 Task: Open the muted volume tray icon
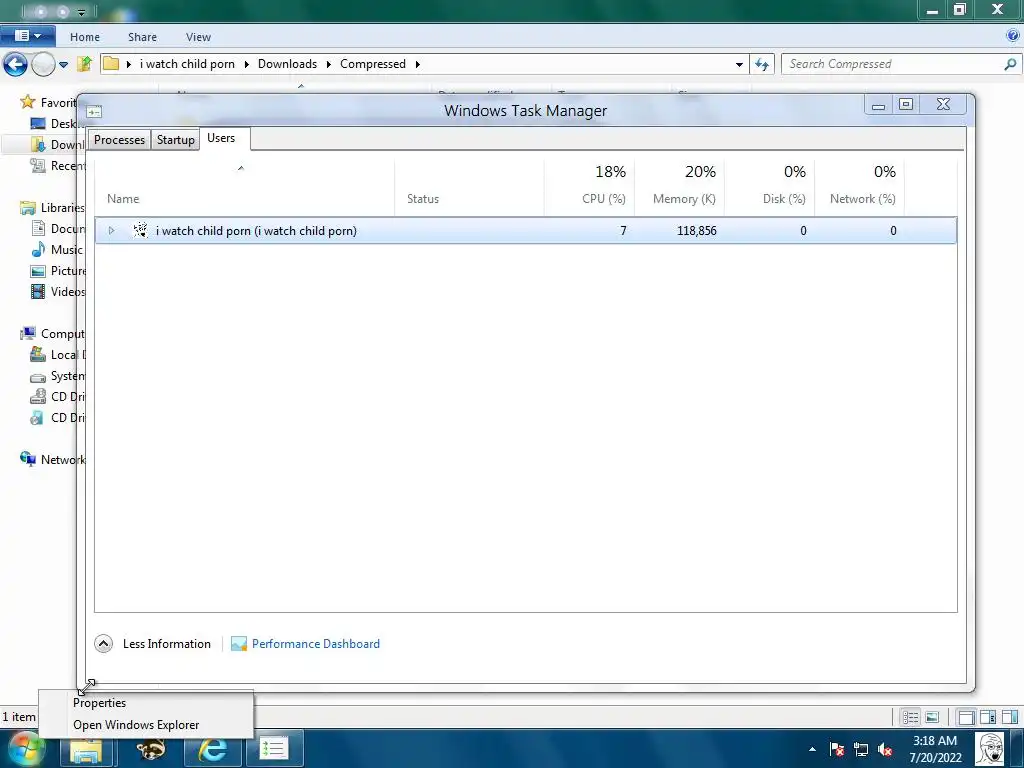tap(886, 750)
